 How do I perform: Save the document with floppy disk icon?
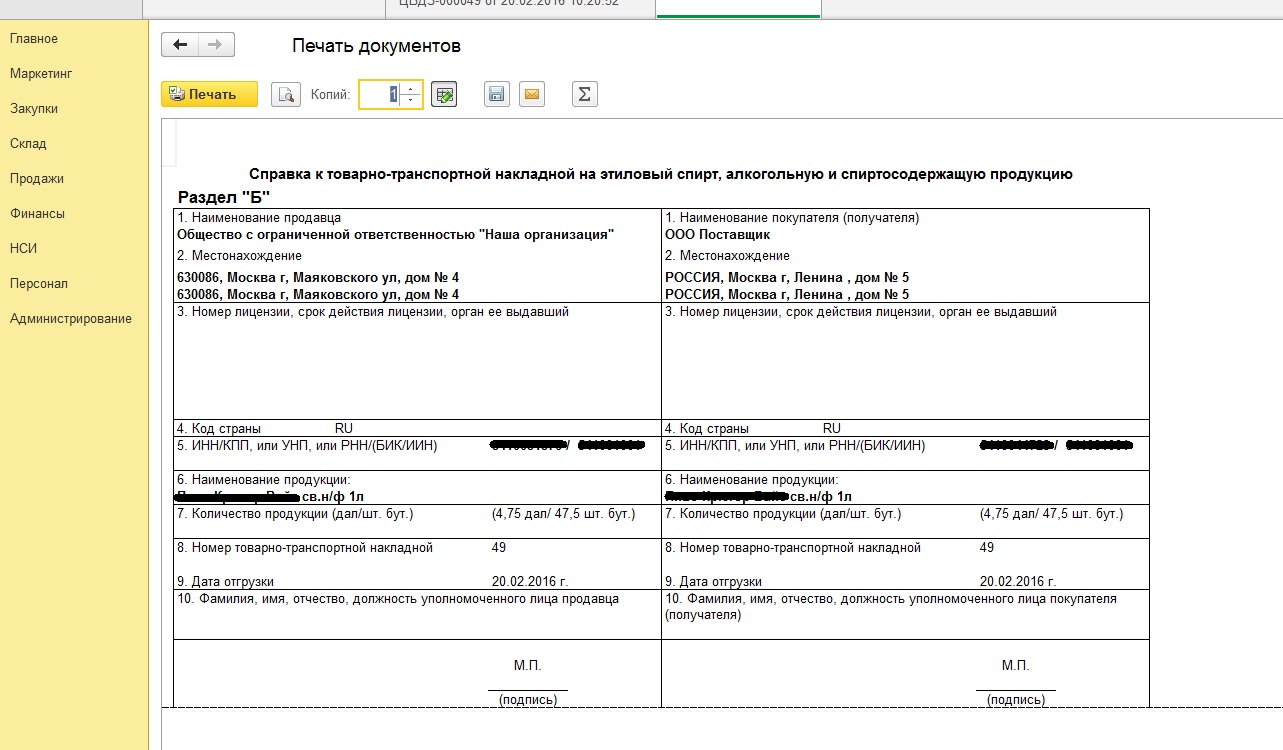[x=496, y=94]
